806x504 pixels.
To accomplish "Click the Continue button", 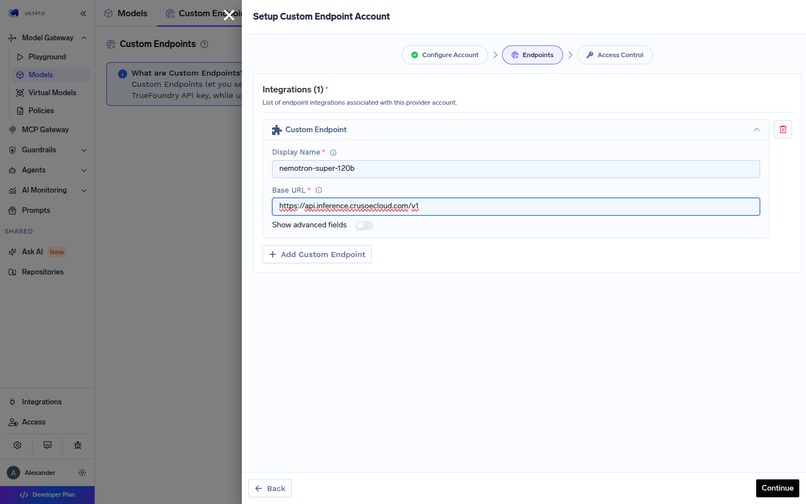I will 777,488.
